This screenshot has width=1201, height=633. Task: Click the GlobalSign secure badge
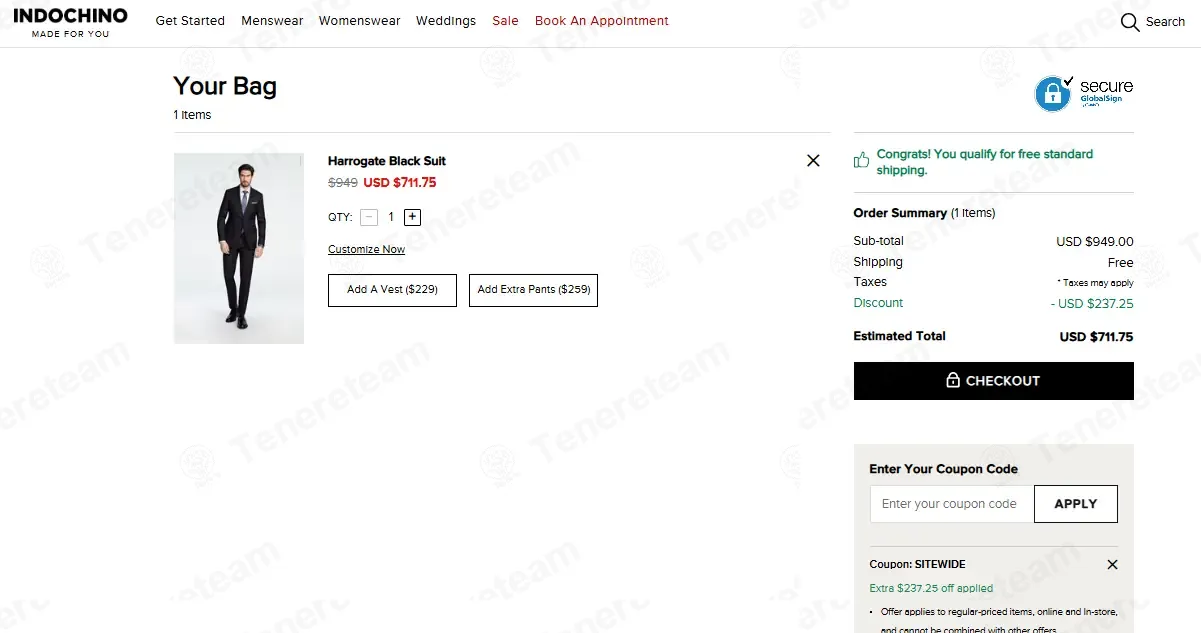tap(1084, 94)
